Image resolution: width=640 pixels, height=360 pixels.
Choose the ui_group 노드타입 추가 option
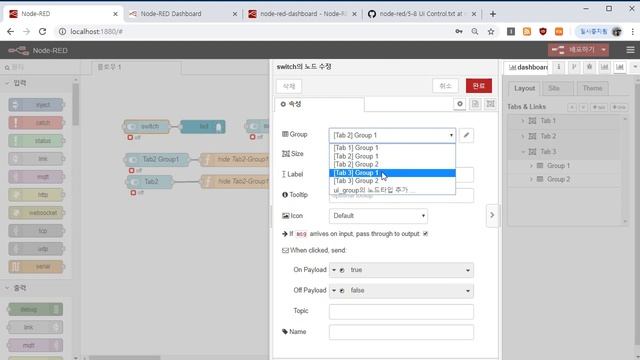pyautogui.click(x=392, y=190)
